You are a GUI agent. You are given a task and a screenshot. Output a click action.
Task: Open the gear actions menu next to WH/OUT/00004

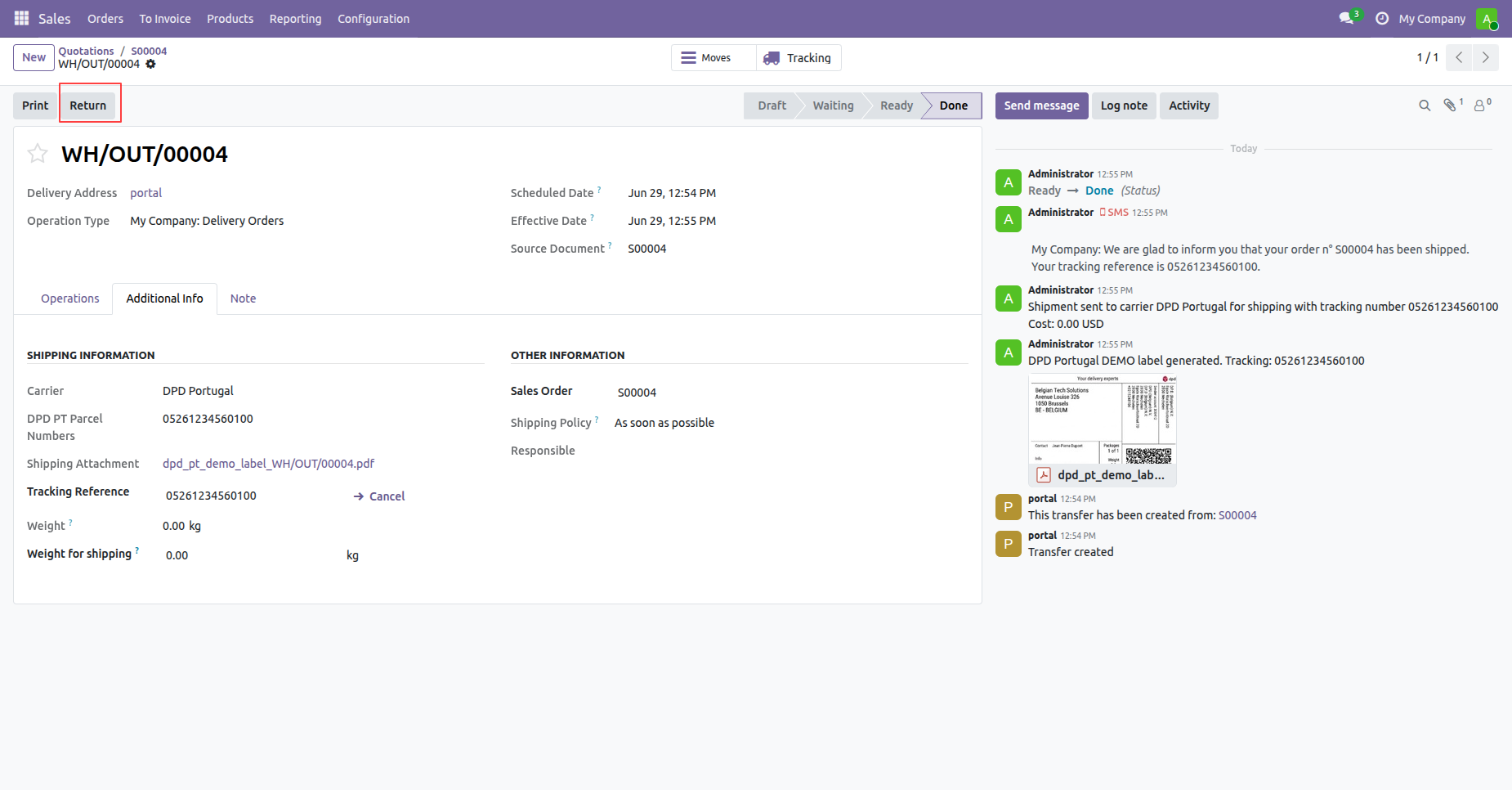tap(150, 64)
